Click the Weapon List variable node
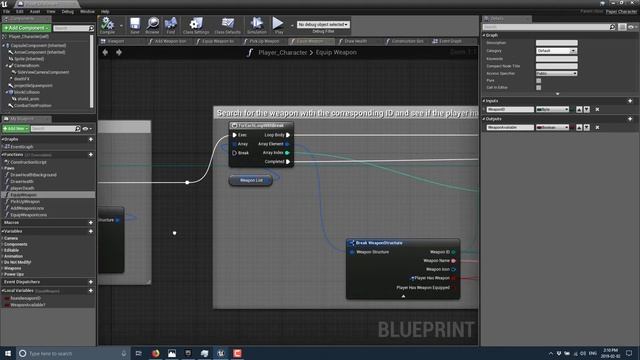The image size is (640, 360). click(x=251, y=180)
